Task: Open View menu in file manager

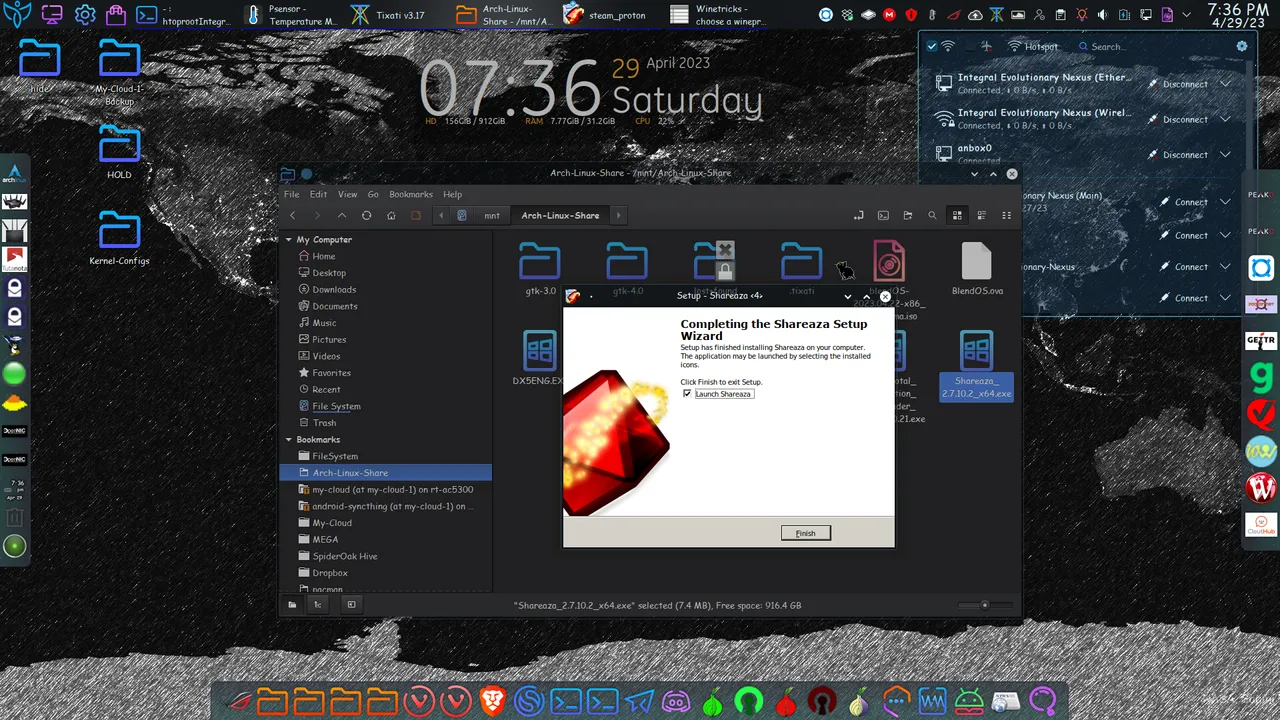Action: [347, 194]
